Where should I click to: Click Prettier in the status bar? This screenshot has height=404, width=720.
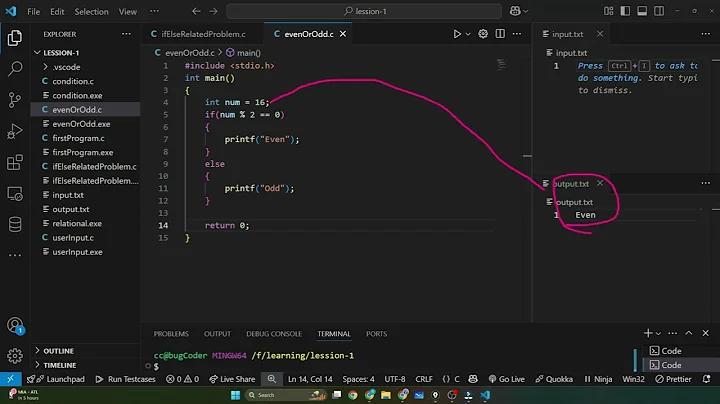click(x=673, y=379)
